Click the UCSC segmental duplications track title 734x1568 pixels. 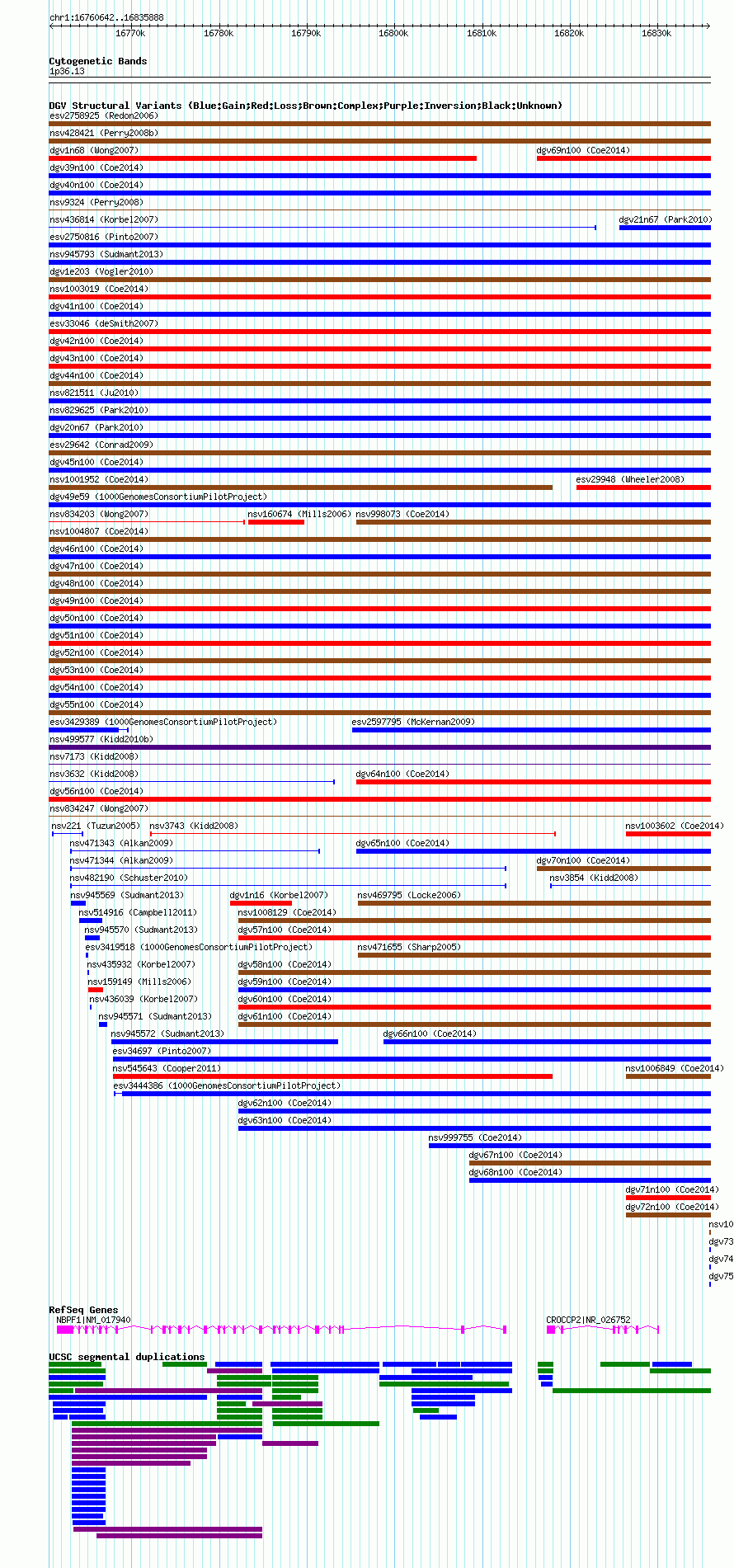tap(127, 1357)
